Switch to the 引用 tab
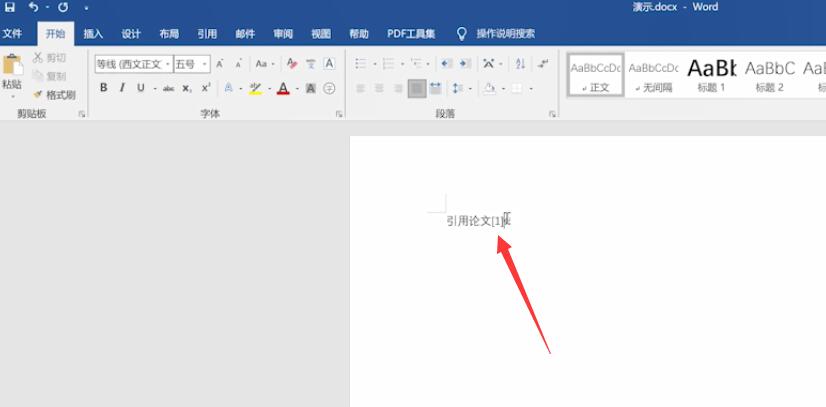 pyautogui.click(x=207, y=34)
